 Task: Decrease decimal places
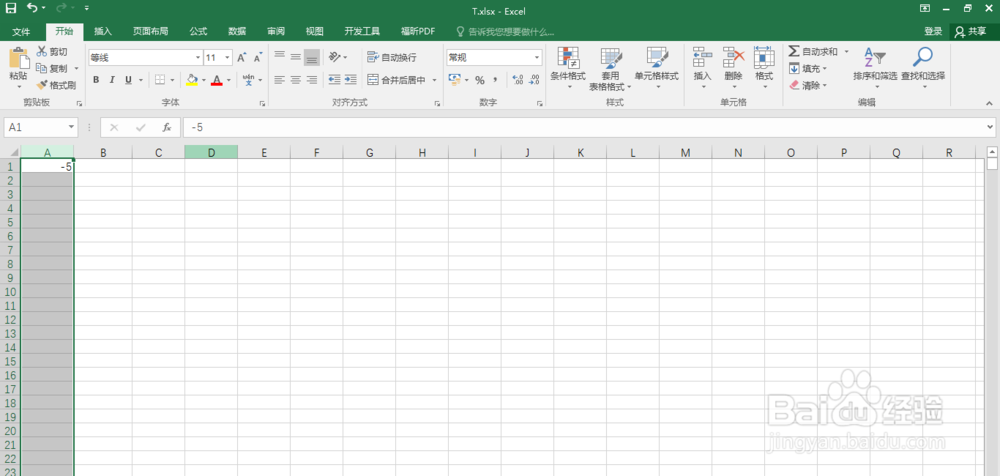tap(534, 80)
